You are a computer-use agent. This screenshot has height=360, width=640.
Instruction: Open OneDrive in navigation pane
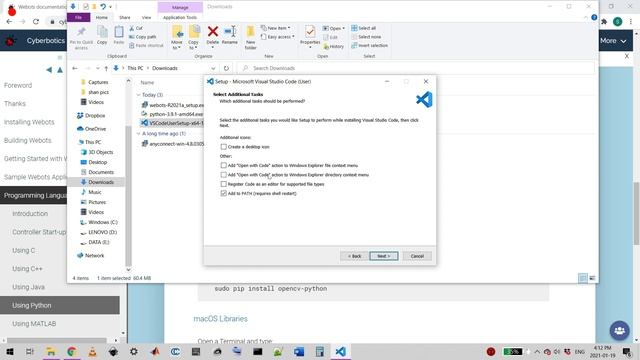91,129
